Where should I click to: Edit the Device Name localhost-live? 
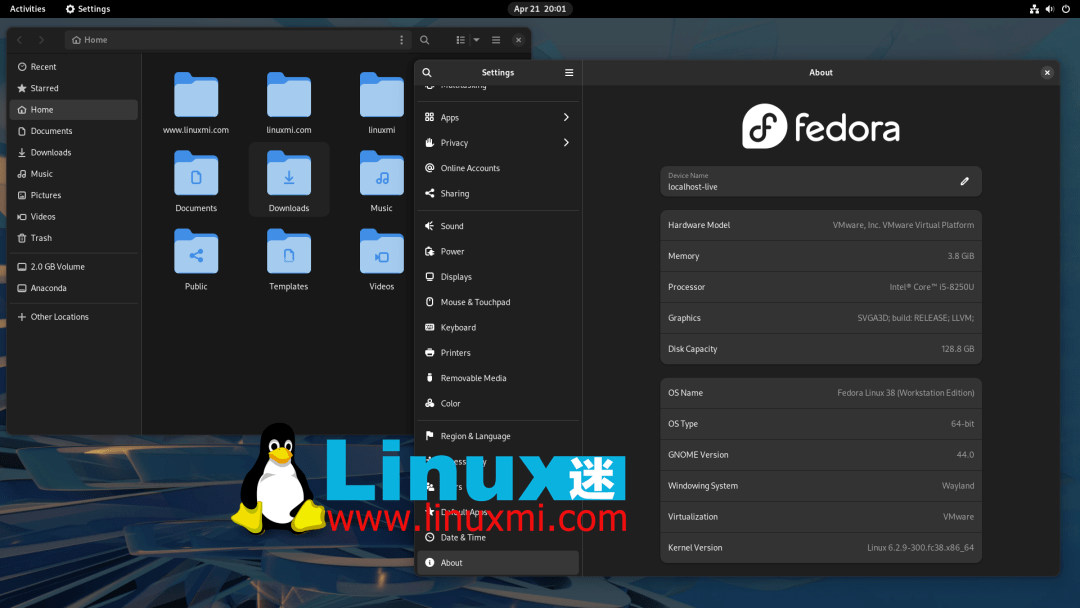[964, 181]
